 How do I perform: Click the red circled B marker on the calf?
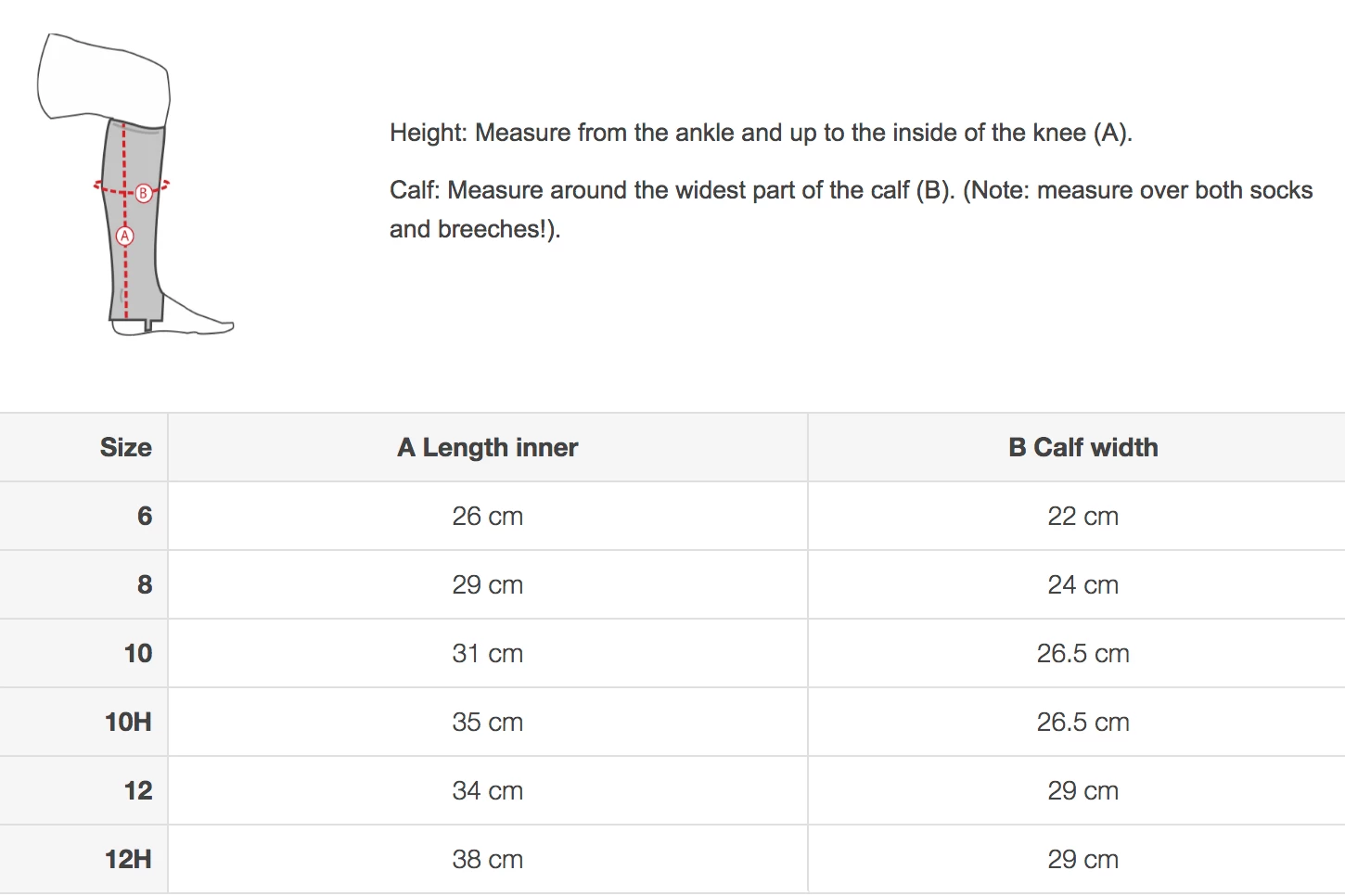click(143, 193)
